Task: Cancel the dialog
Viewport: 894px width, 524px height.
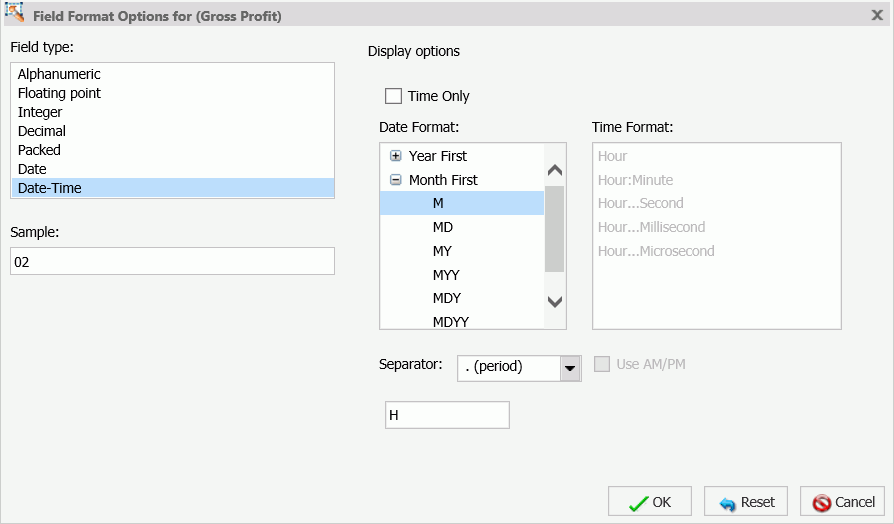Action: [843, 502]
